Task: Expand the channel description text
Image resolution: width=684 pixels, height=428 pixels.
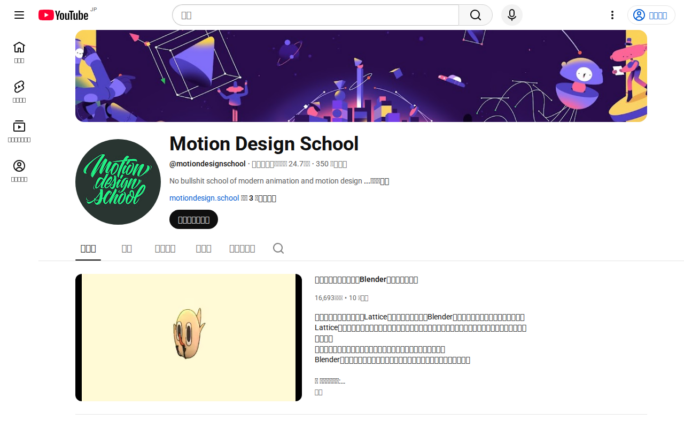Action: click(380, 181)
